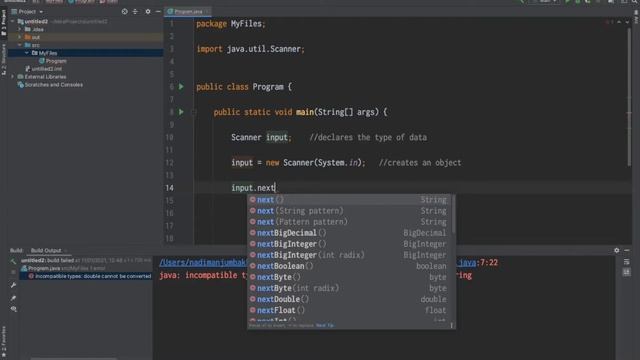This screenshot has width=640, height=360.
Task: Open the Project tool window side tab
Action: click(x=4, y=22)
